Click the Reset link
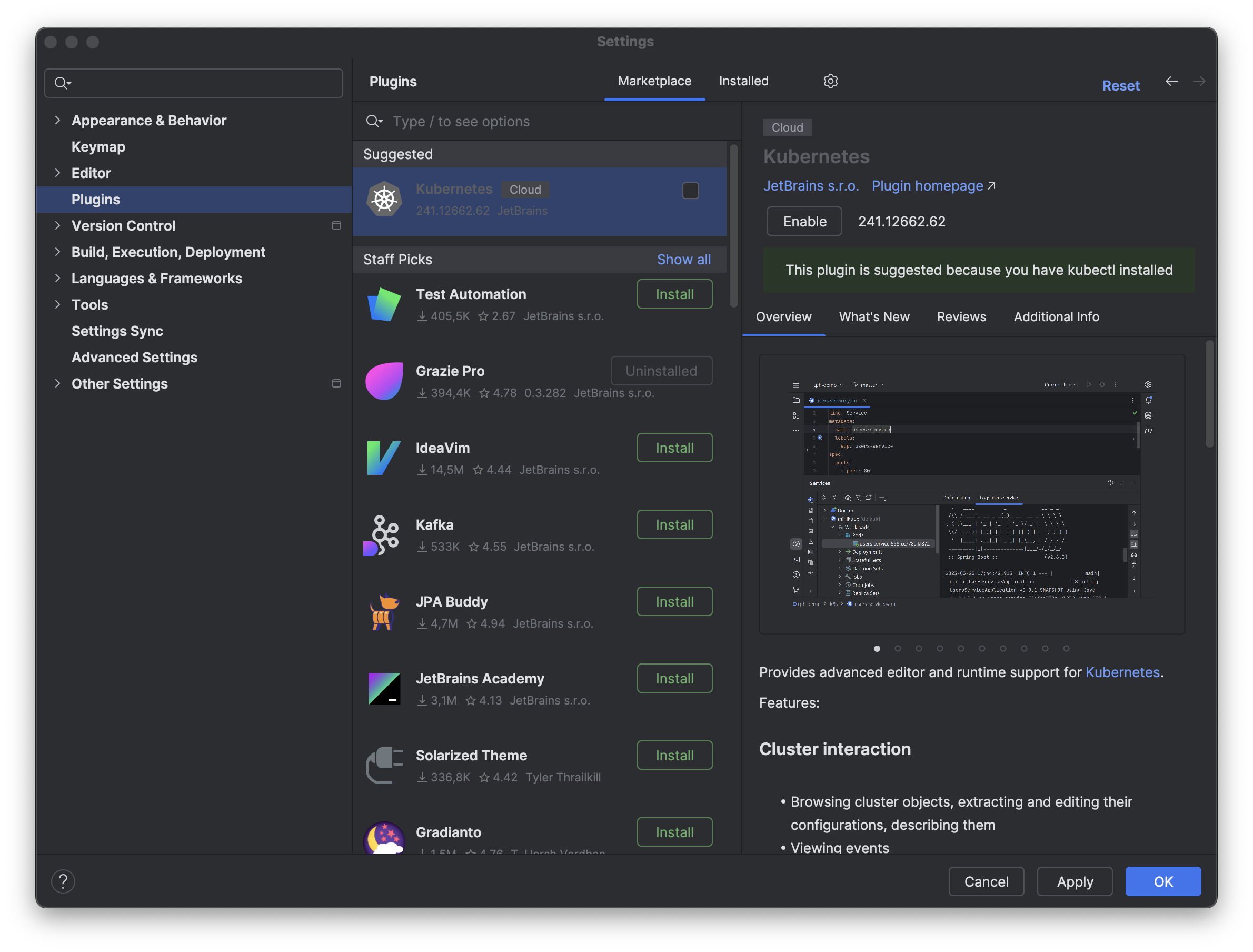Viewport: 1253px width, 952px height. click(x=1120, y=86)
